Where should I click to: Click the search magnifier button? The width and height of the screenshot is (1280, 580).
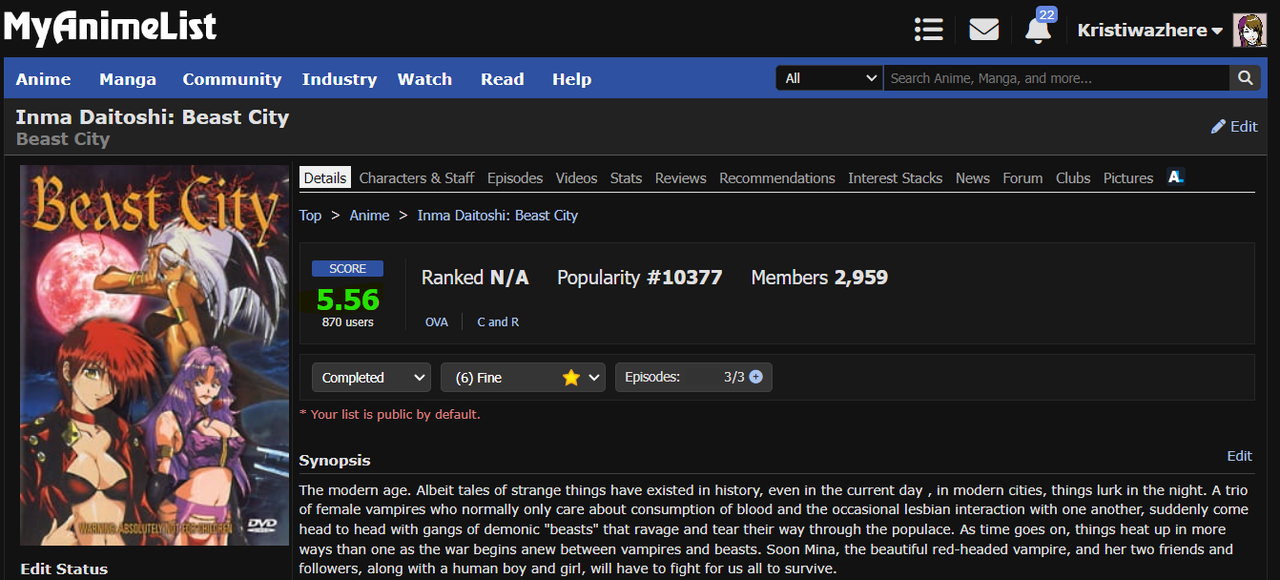coord(1245,78)
